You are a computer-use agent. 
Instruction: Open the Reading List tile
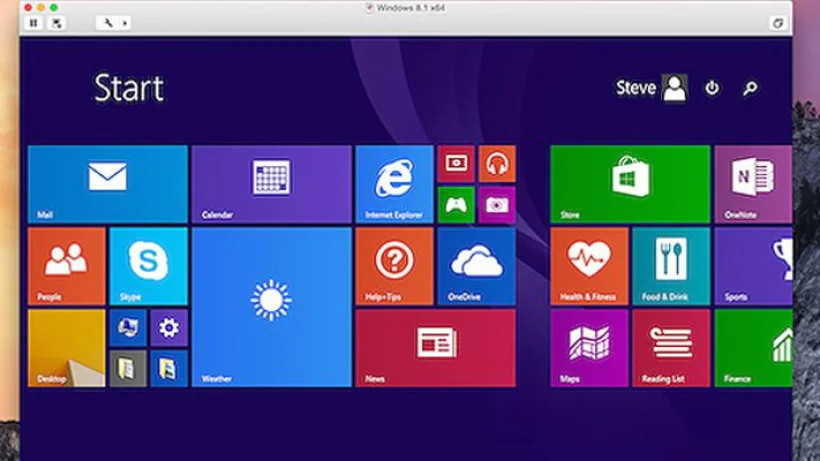(x=671, y=348)
